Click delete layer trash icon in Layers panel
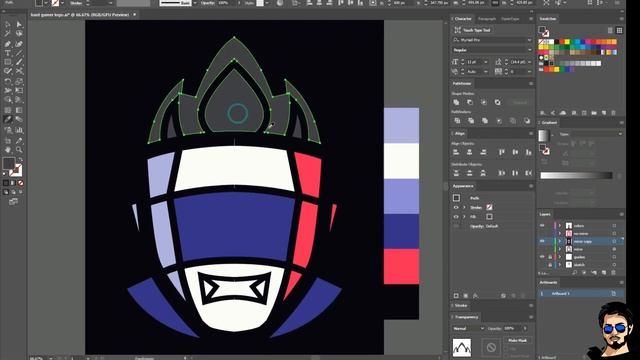Viewport: 640px width, 360px height. point(613,273)
